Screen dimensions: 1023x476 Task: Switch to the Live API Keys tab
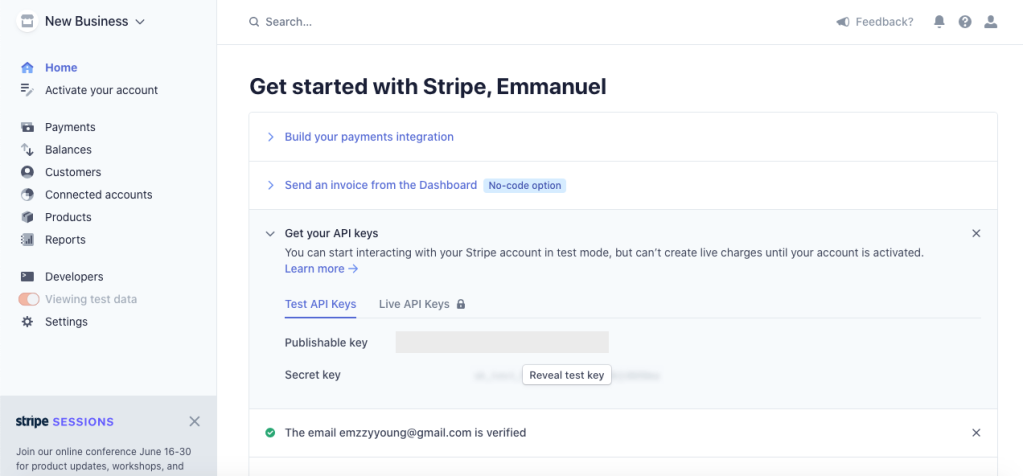click(x=414, y=304)
